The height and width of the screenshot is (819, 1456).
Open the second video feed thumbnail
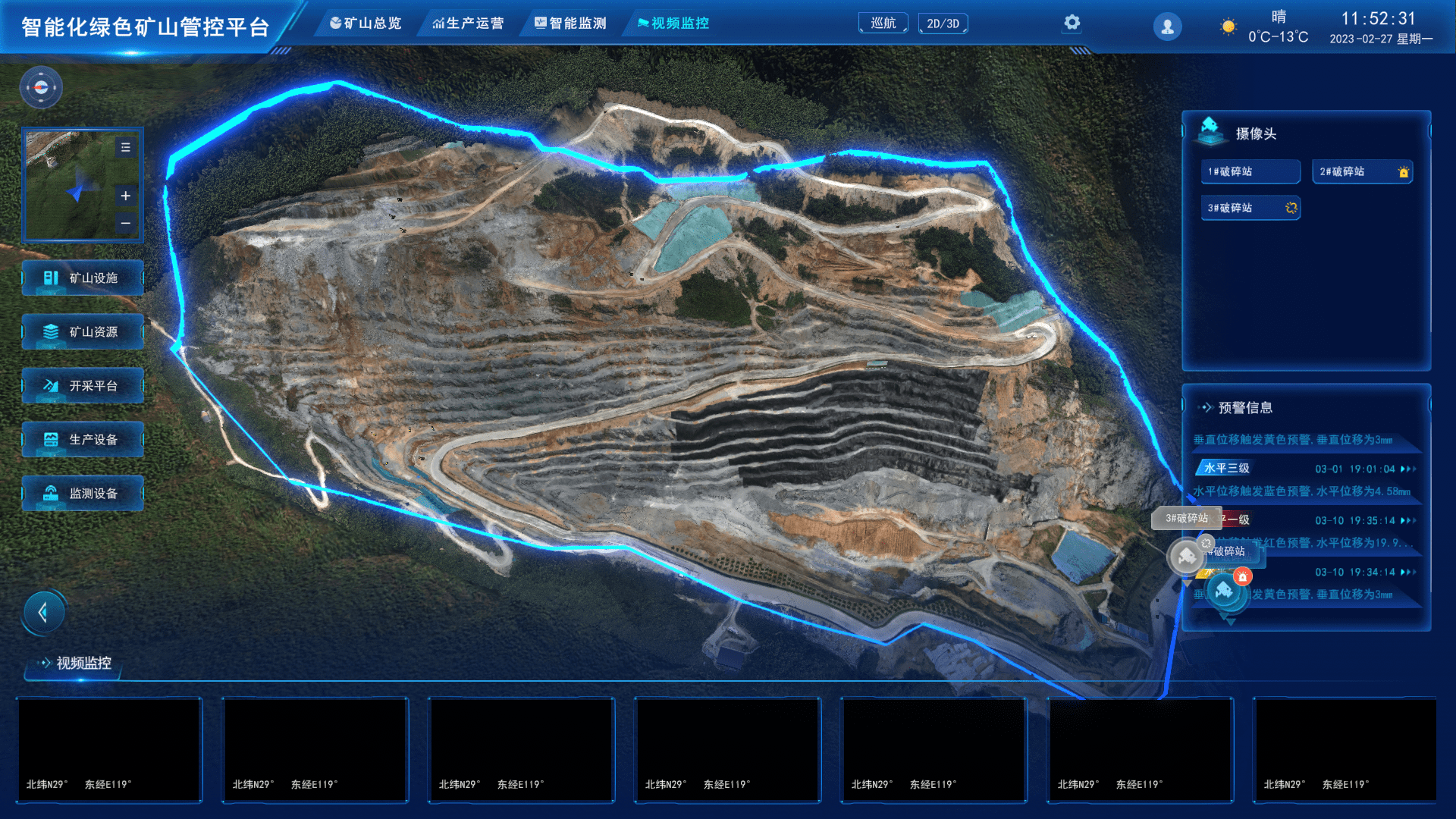[315, 749]
